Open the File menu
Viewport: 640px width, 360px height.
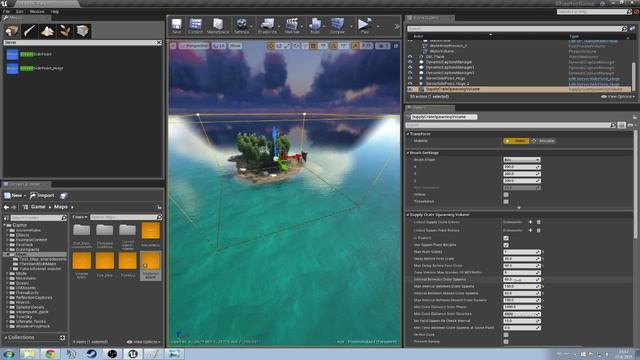(6, 12)
